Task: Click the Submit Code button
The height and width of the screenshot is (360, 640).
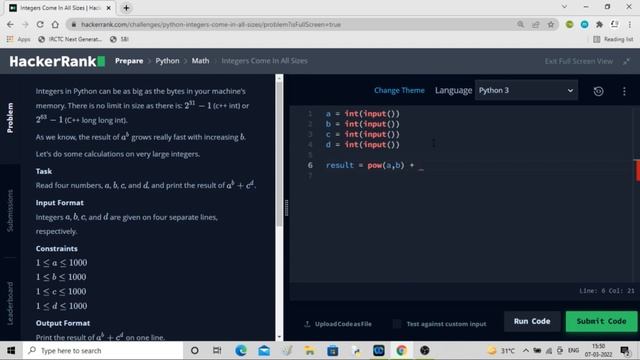Action: [601, 321]
